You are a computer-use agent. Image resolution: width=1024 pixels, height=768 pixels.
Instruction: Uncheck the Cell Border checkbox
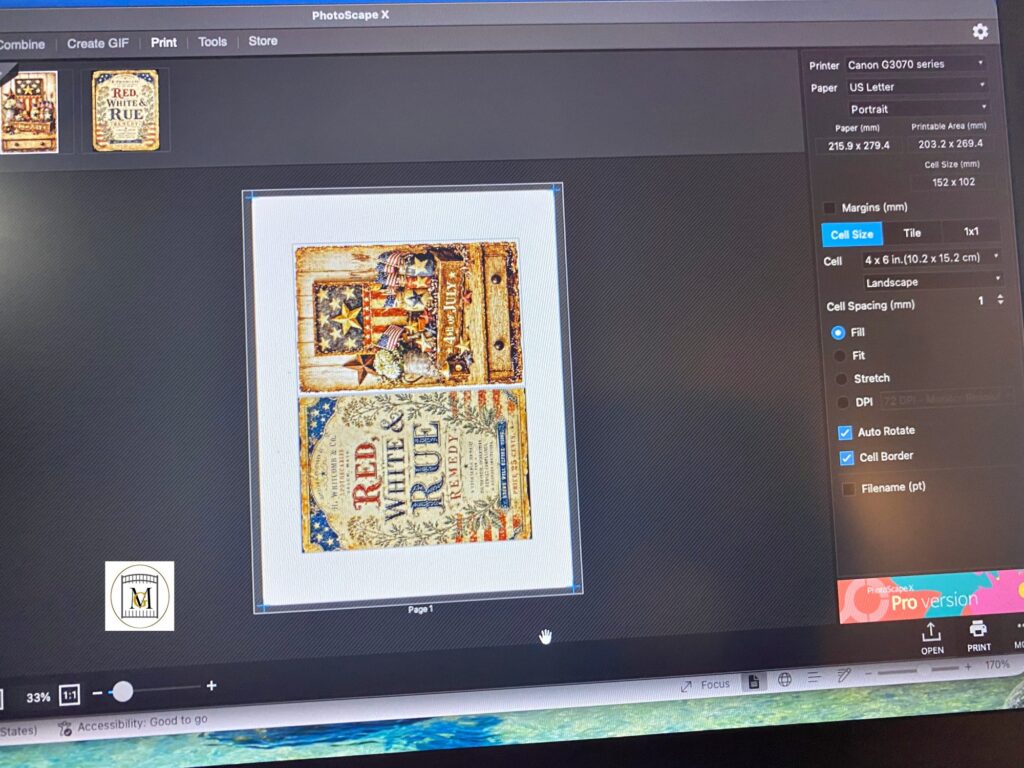(846, 458)
